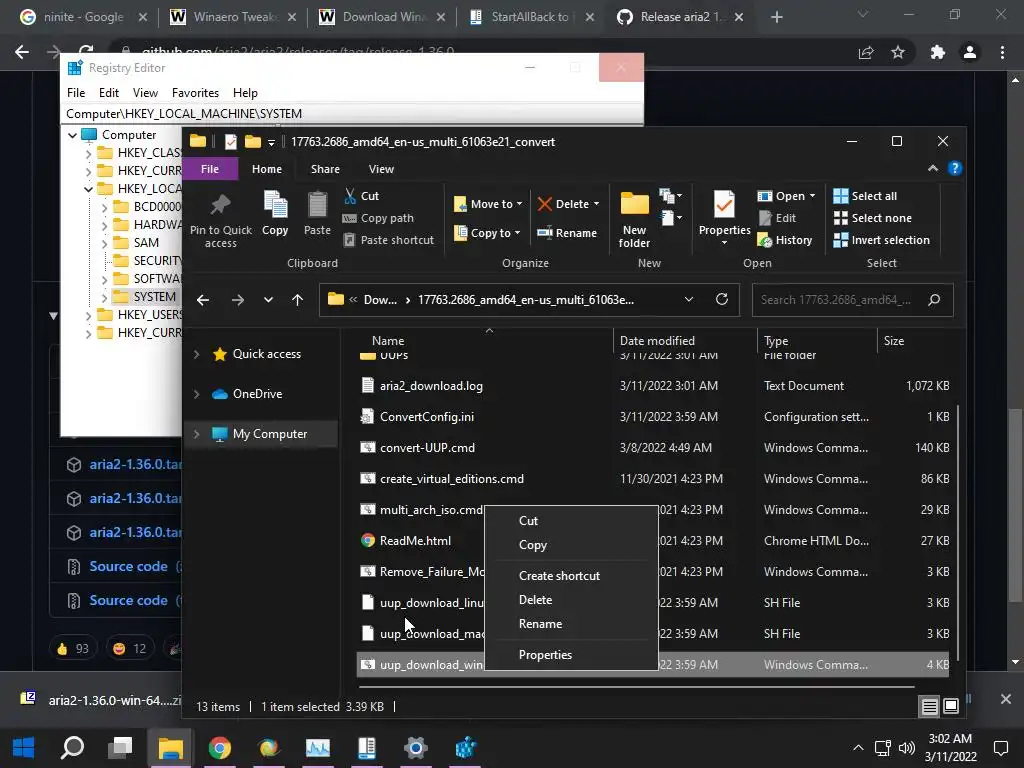Open Task View on taskbar
The image size is (1024, 768).
point(121,747)
